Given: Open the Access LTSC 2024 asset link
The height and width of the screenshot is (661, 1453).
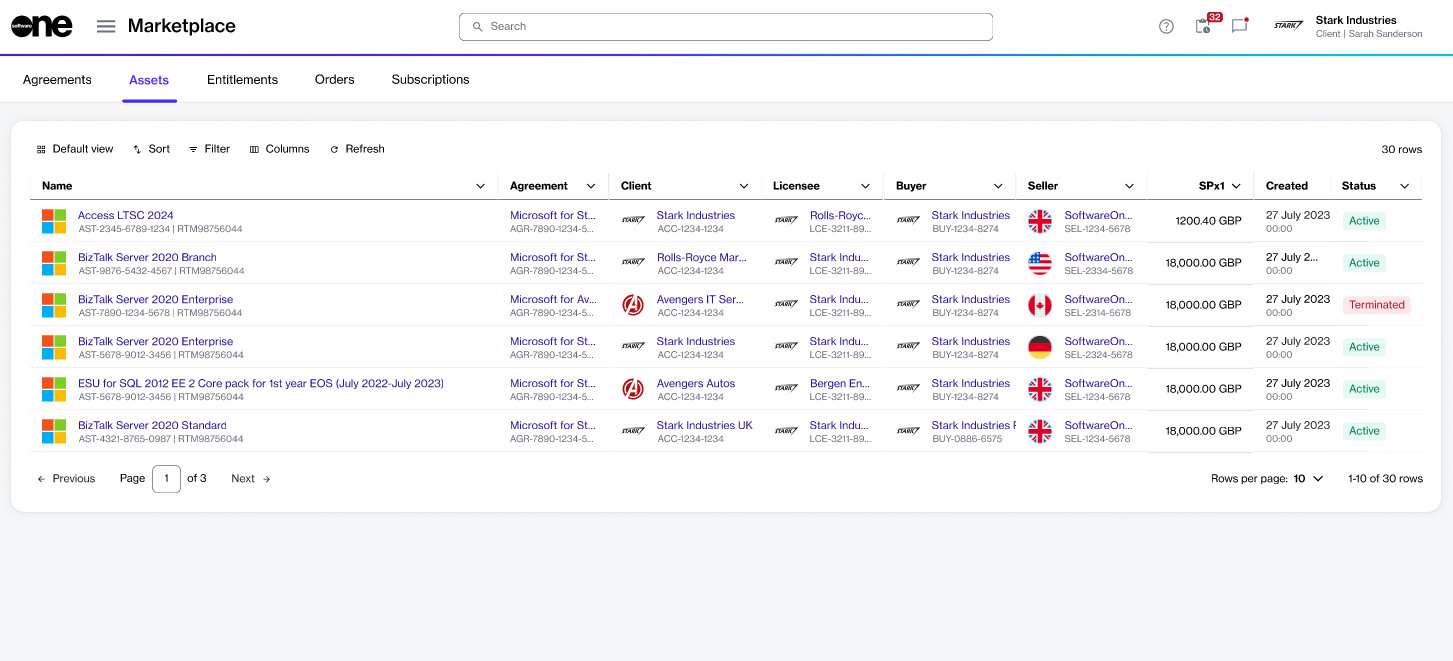Looking at the screenshot, I should (x=126, y=215).
